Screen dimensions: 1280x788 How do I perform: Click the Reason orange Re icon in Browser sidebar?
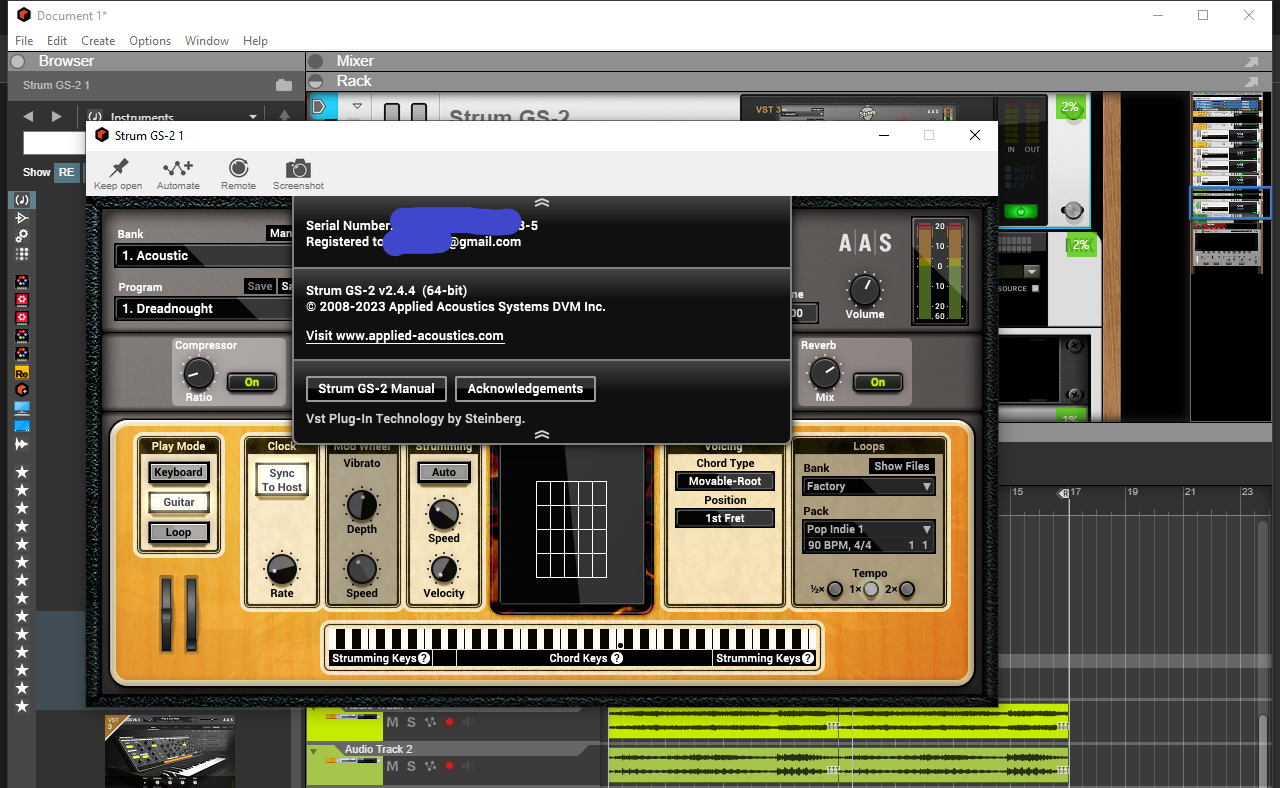[22, 372]
